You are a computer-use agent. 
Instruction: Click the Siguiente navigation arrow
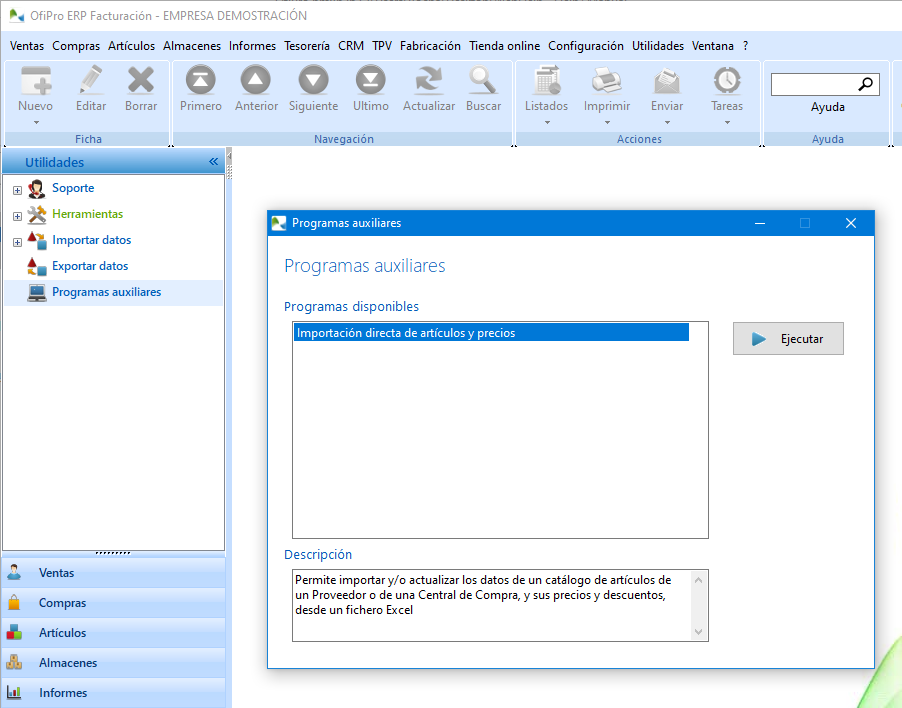tap(313, 81)
